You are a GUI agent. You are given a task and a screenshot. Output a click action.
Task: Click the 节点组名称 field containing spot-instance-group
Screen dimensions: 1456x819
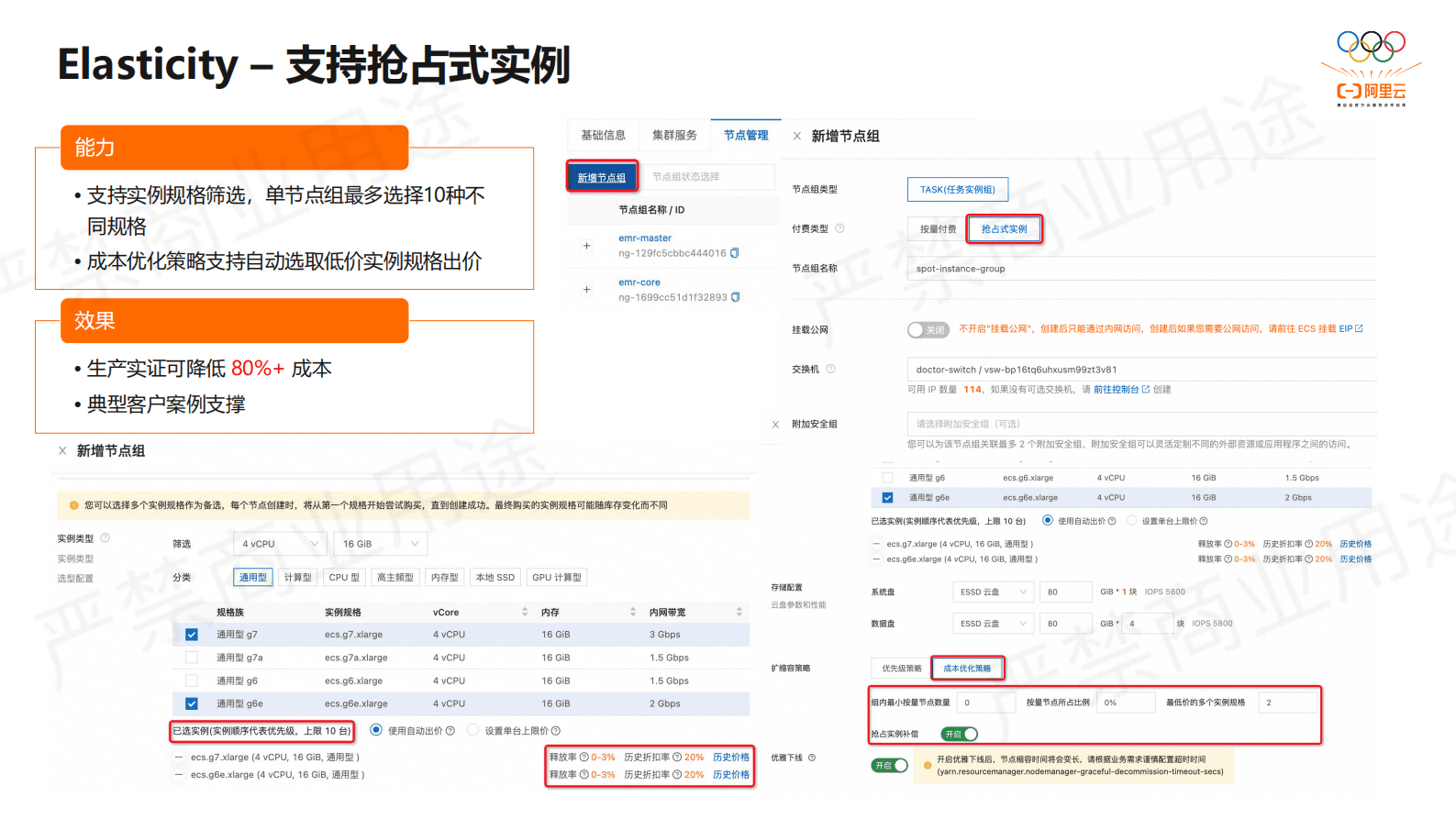[x=1141, y=269]
